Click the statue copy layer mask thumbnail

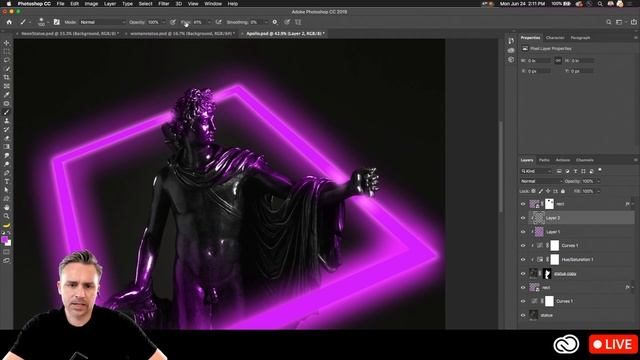click(x=547, y=273)
